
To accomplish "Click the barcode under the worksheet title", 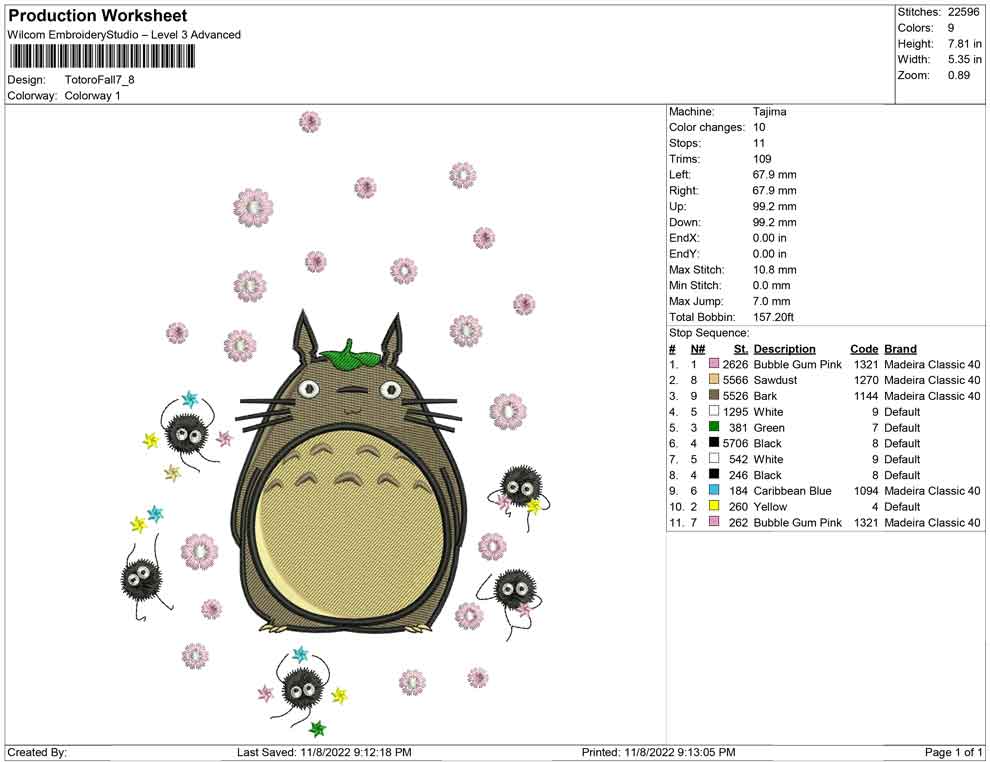I will tap(101, 56).
